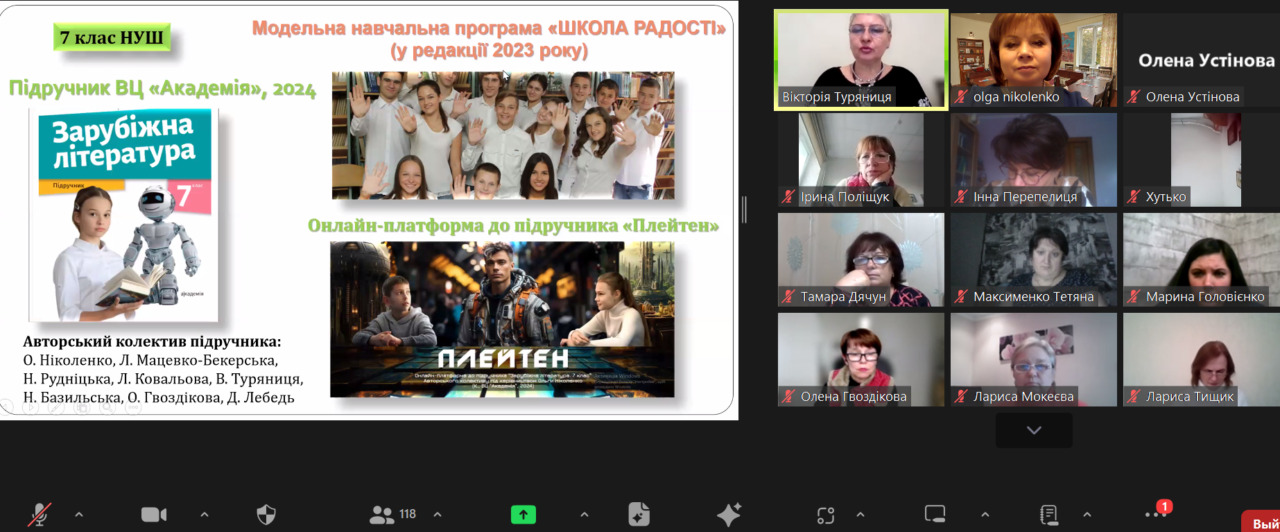Select Олена Гвоздікова's video tile
Screen dimensions: 1280x532
tap(861, 360)
